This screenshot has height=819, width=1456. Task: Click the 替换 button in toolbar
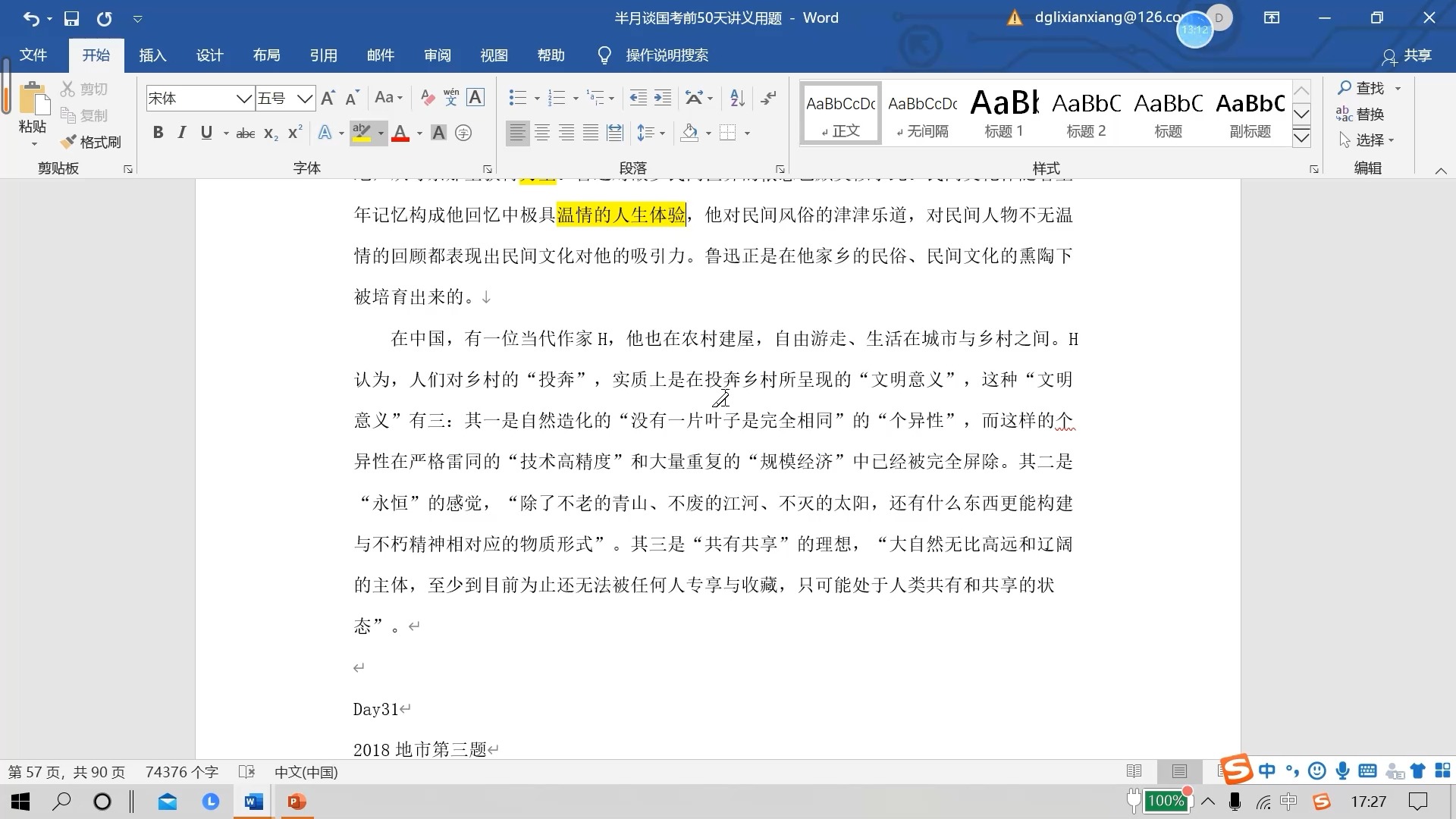[x=1363, y=113]
